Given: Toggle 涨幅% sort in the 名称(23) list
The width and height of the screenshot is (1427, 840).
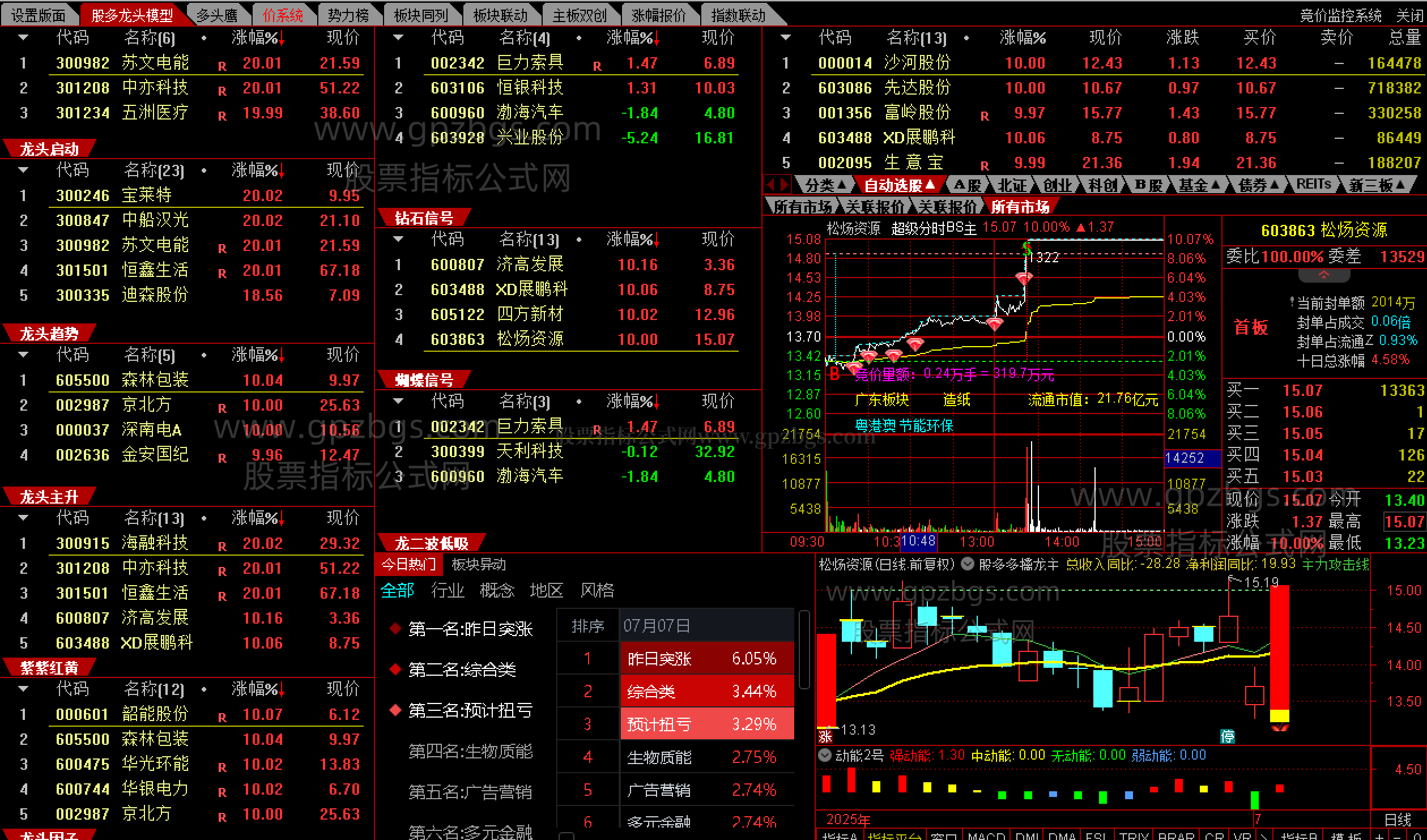Looking at the screenshot, I should point(258,170).
